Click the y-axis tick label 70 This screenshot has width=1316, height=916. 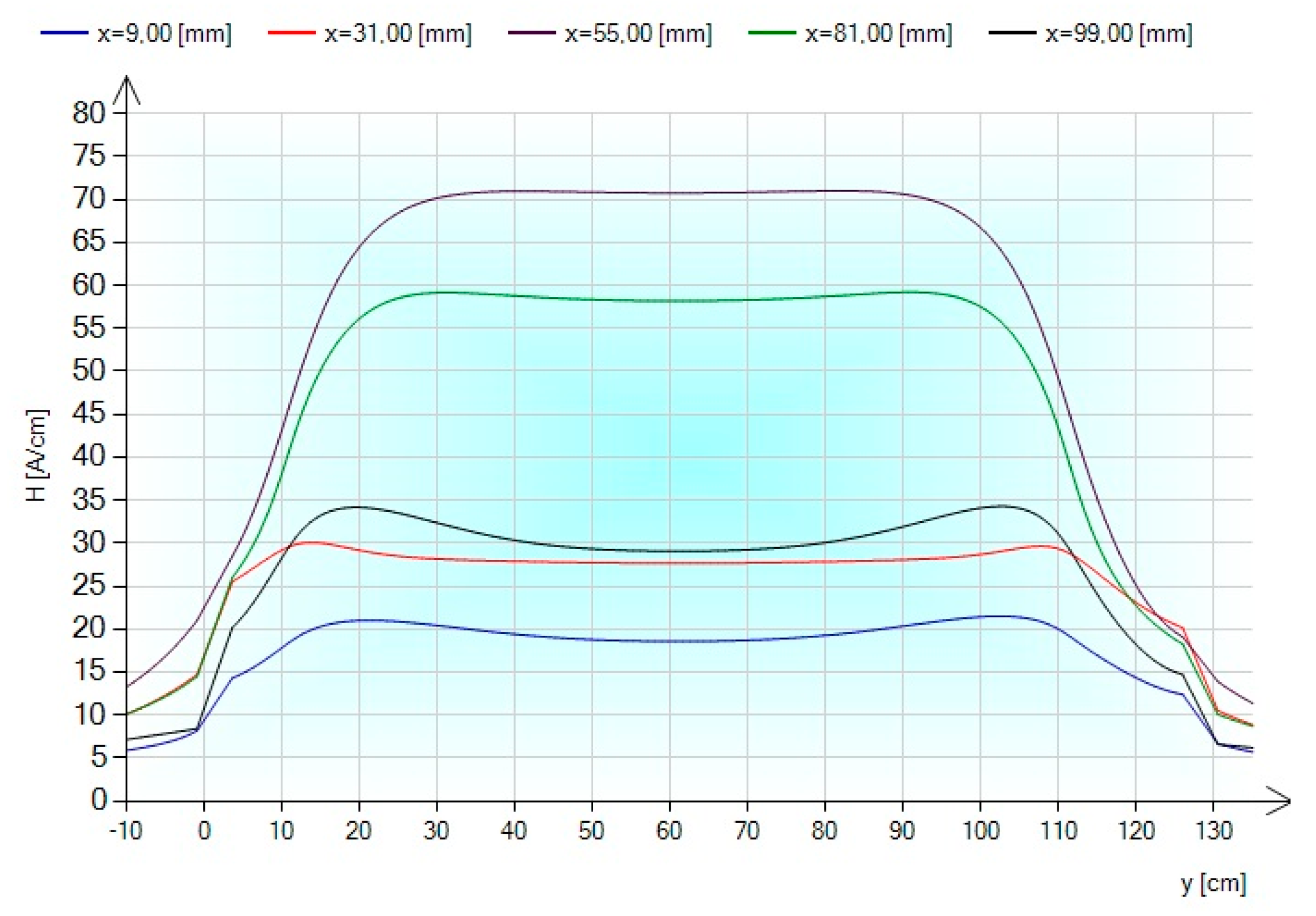pos(89,199)
